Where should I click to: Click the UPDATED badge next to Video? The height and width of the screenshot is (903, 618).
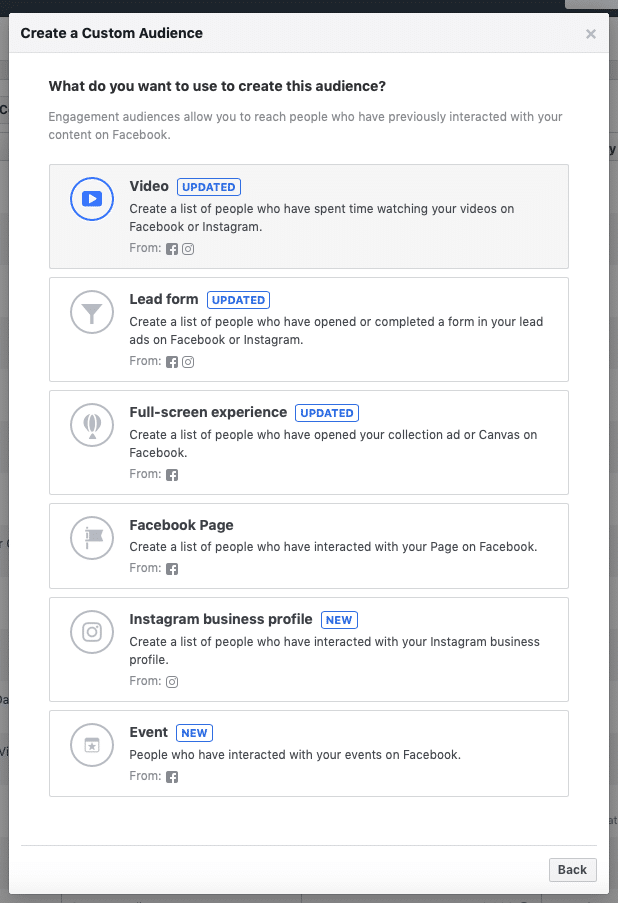208,187
